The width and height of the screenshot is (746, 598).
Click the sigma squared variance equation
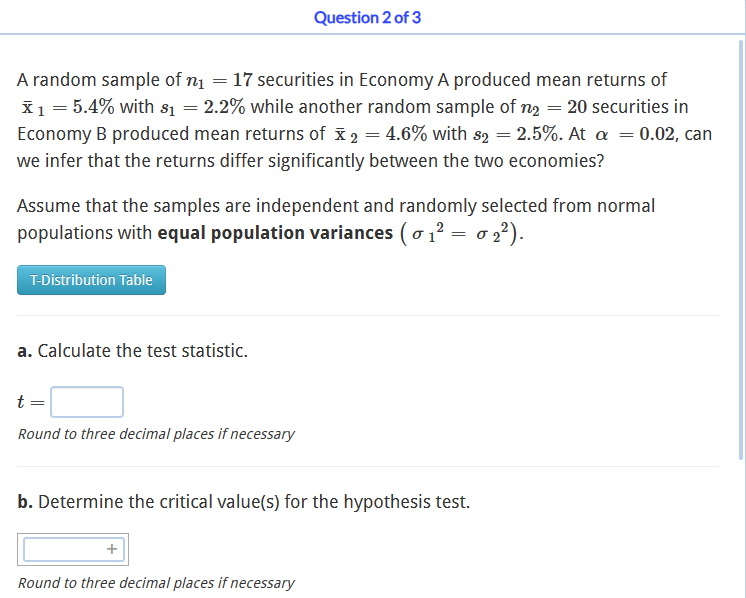[x=461, y=233]
